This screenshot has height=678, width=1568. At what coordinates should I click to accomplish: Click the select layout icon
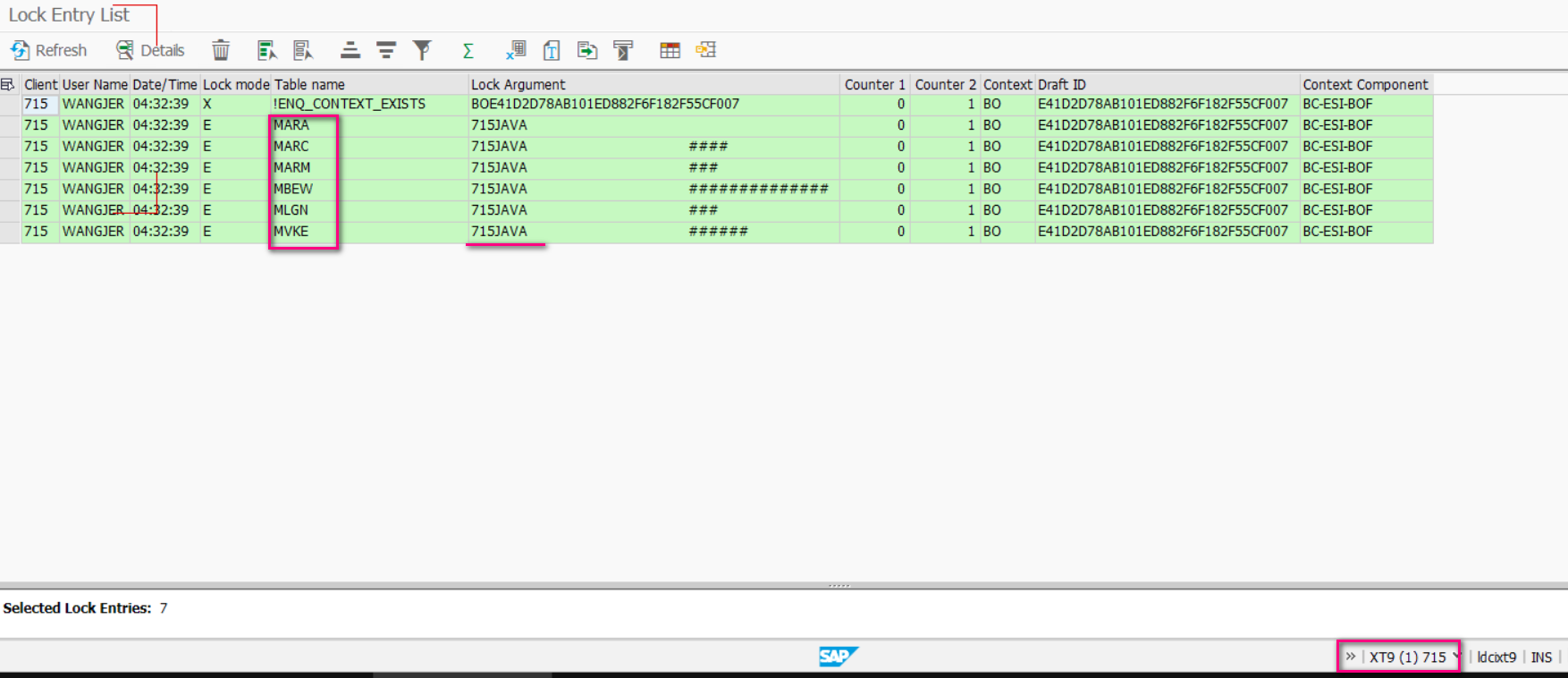(x=706, y=50)
